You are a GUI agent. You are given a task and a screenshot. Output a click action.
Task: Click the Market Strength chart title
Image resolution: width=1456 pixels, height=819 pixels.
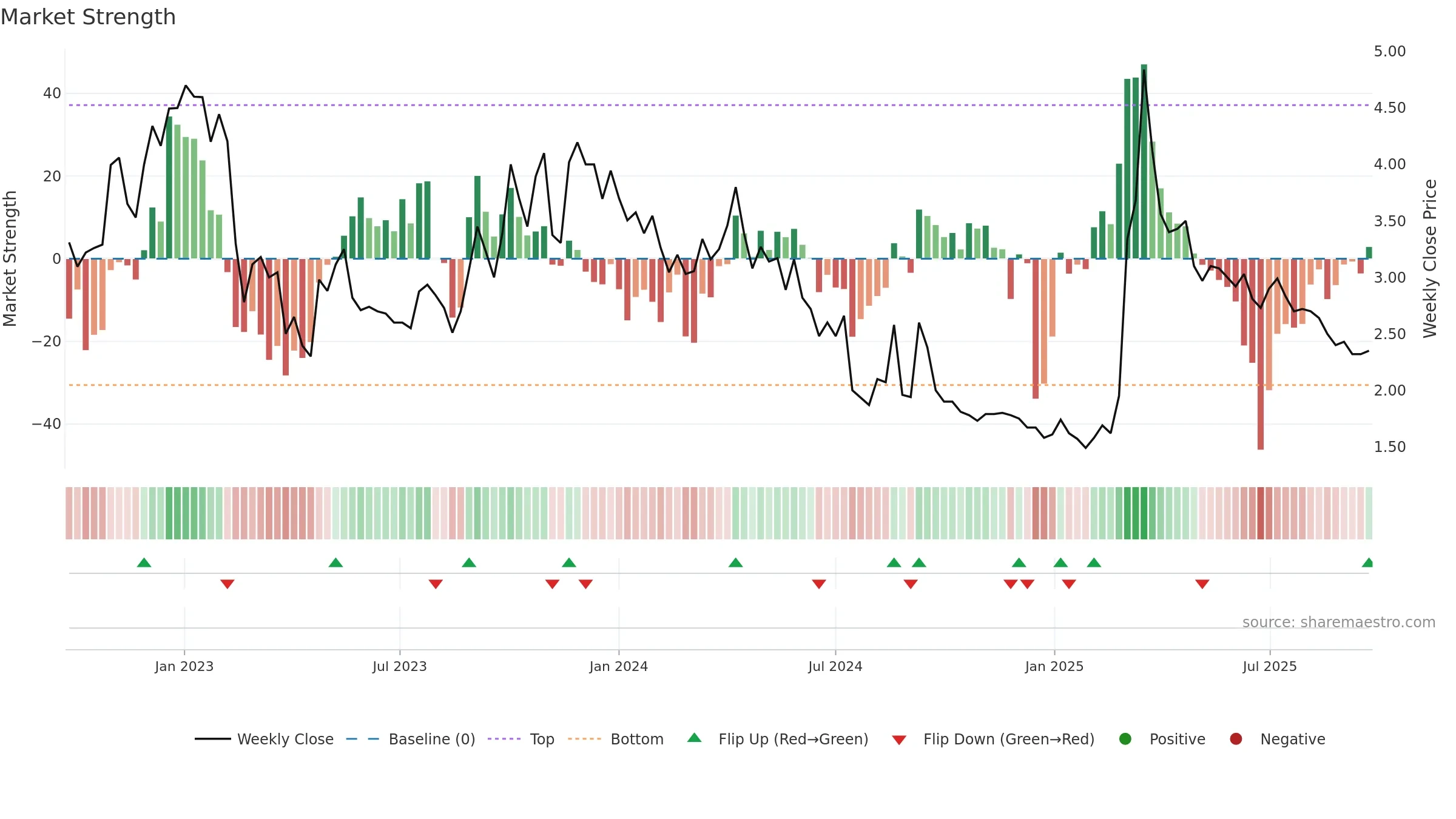(x=88, y=17)
